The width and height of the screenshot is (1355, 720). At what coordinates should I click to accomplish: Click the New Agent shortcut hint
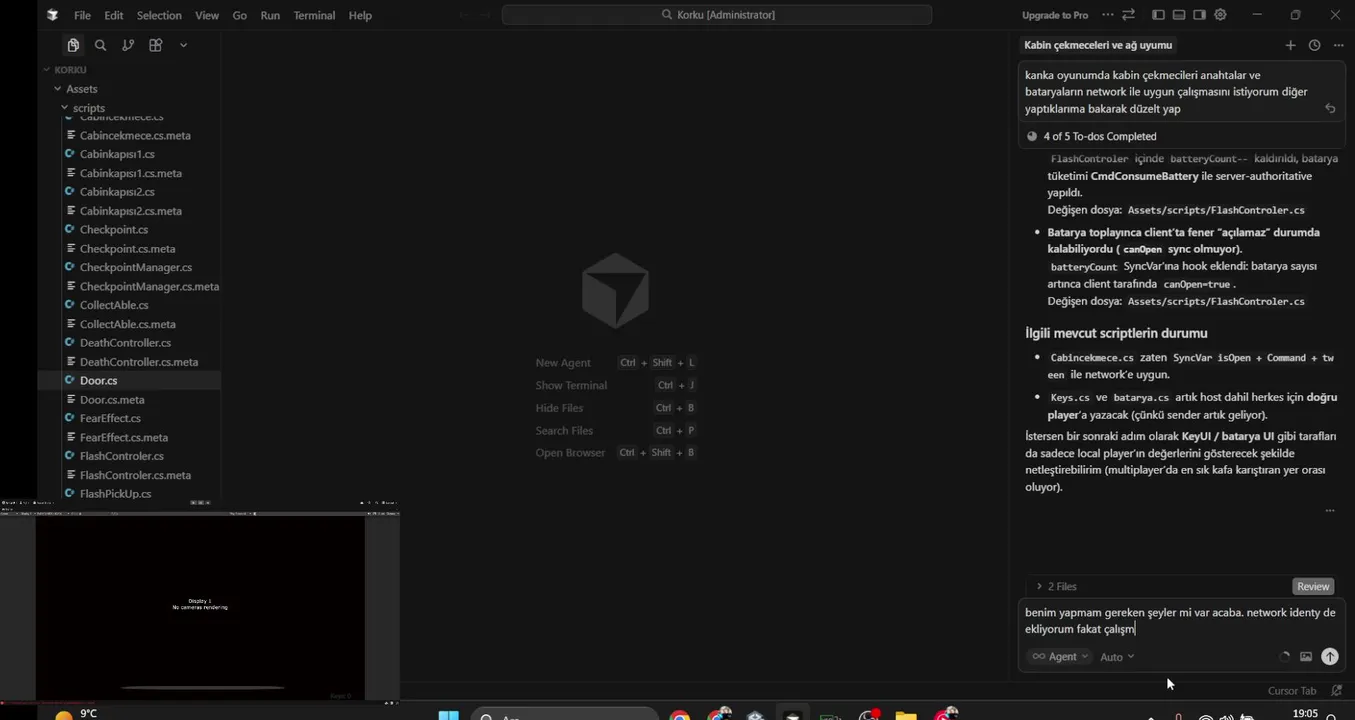(x=615, y=363)
